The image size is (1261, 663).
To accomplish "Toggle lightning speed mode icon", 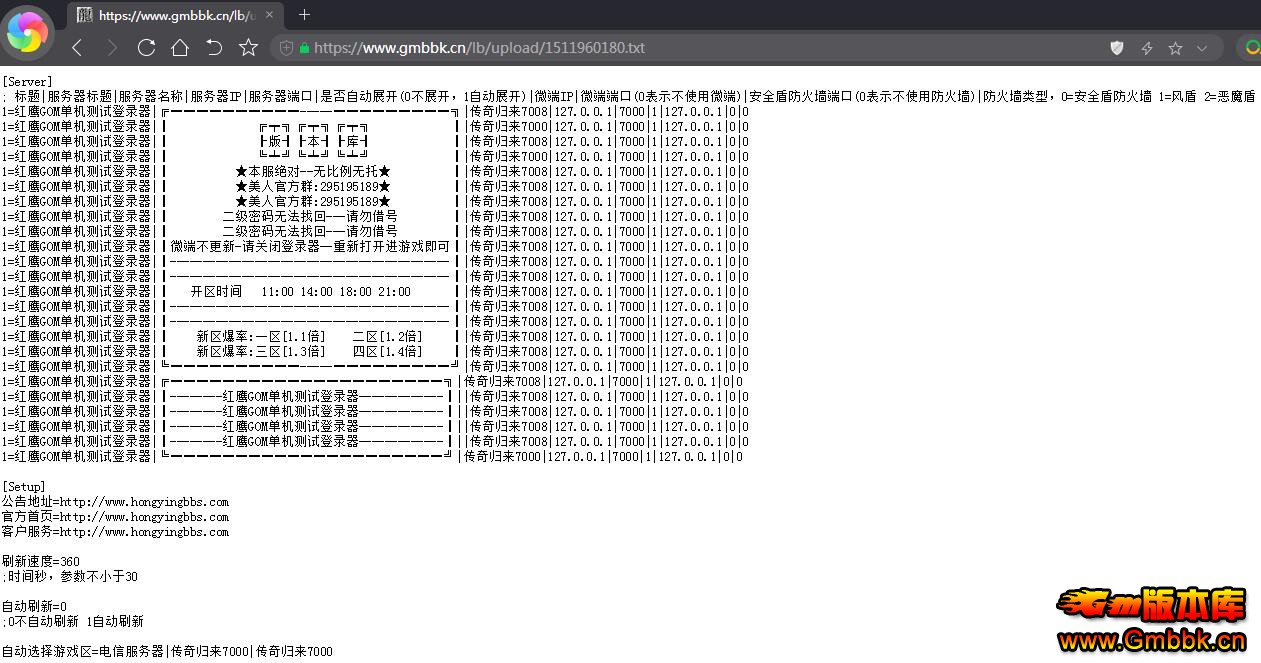I will coord(1147,48).
